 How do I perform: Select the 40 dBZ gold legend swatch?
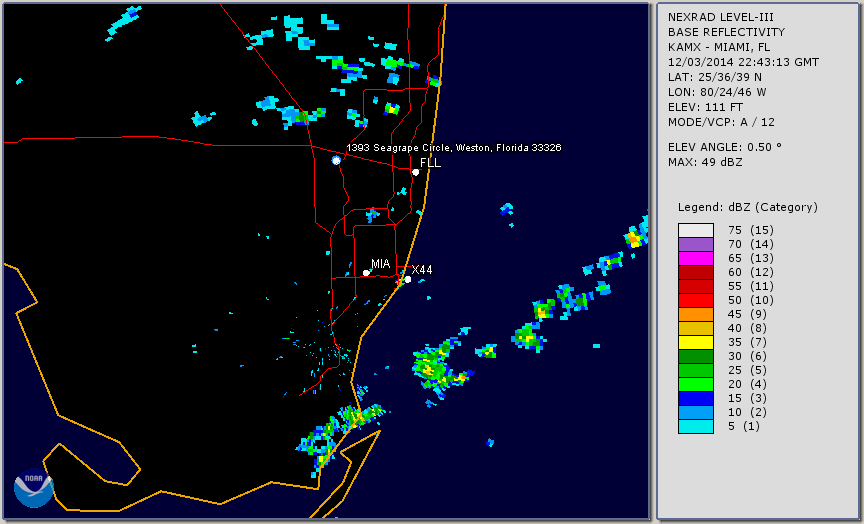point(696,328)
